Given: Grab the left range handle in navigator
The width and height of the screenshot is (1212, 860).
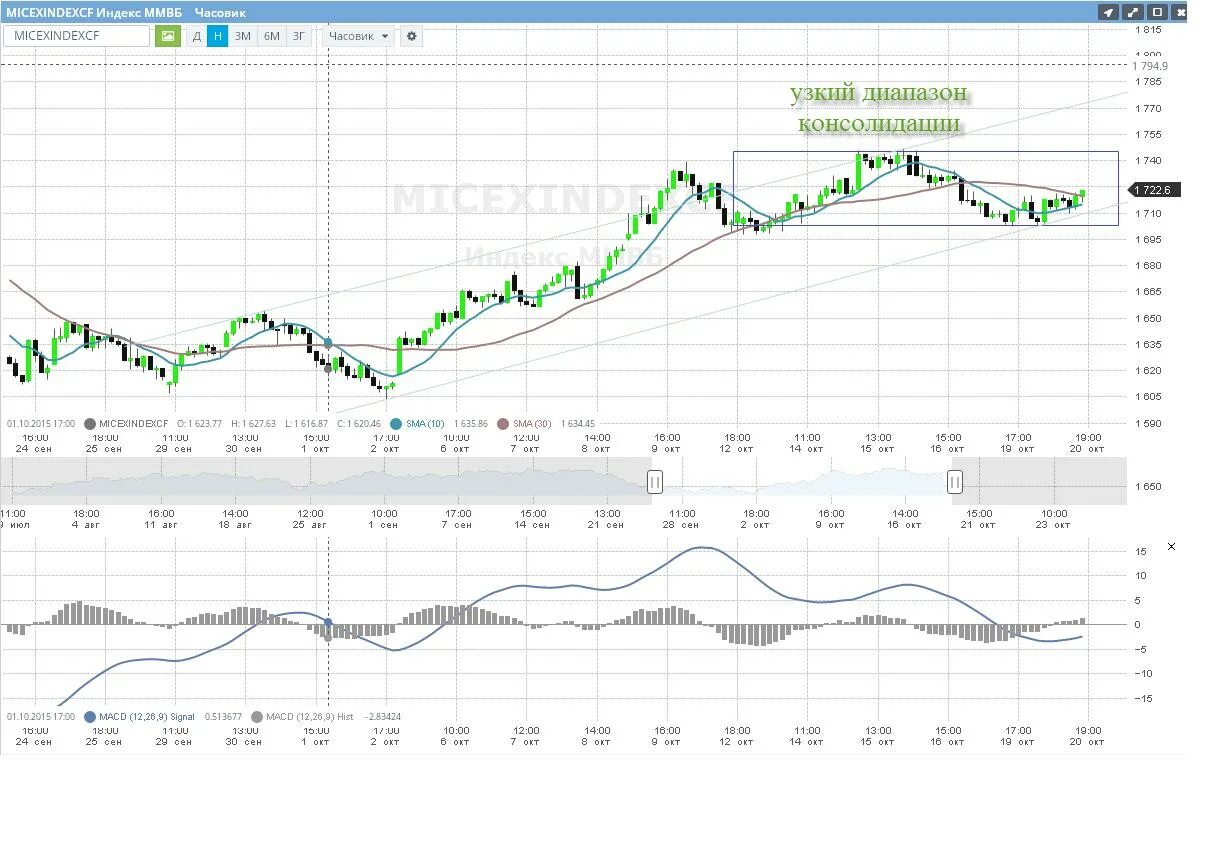Looking at the screenshot, I should point(655,482).
